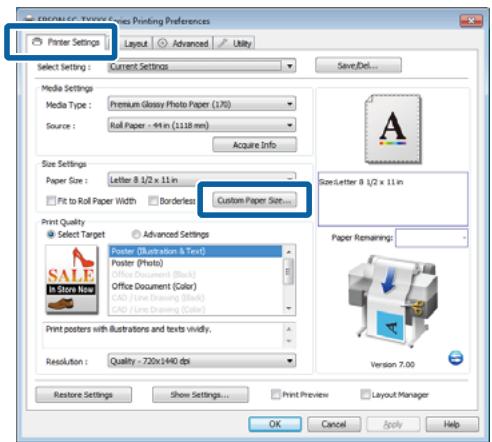Toggle the Borderless checkbox
The height and width of the screenshot is (442, 492).
point(153,201)
